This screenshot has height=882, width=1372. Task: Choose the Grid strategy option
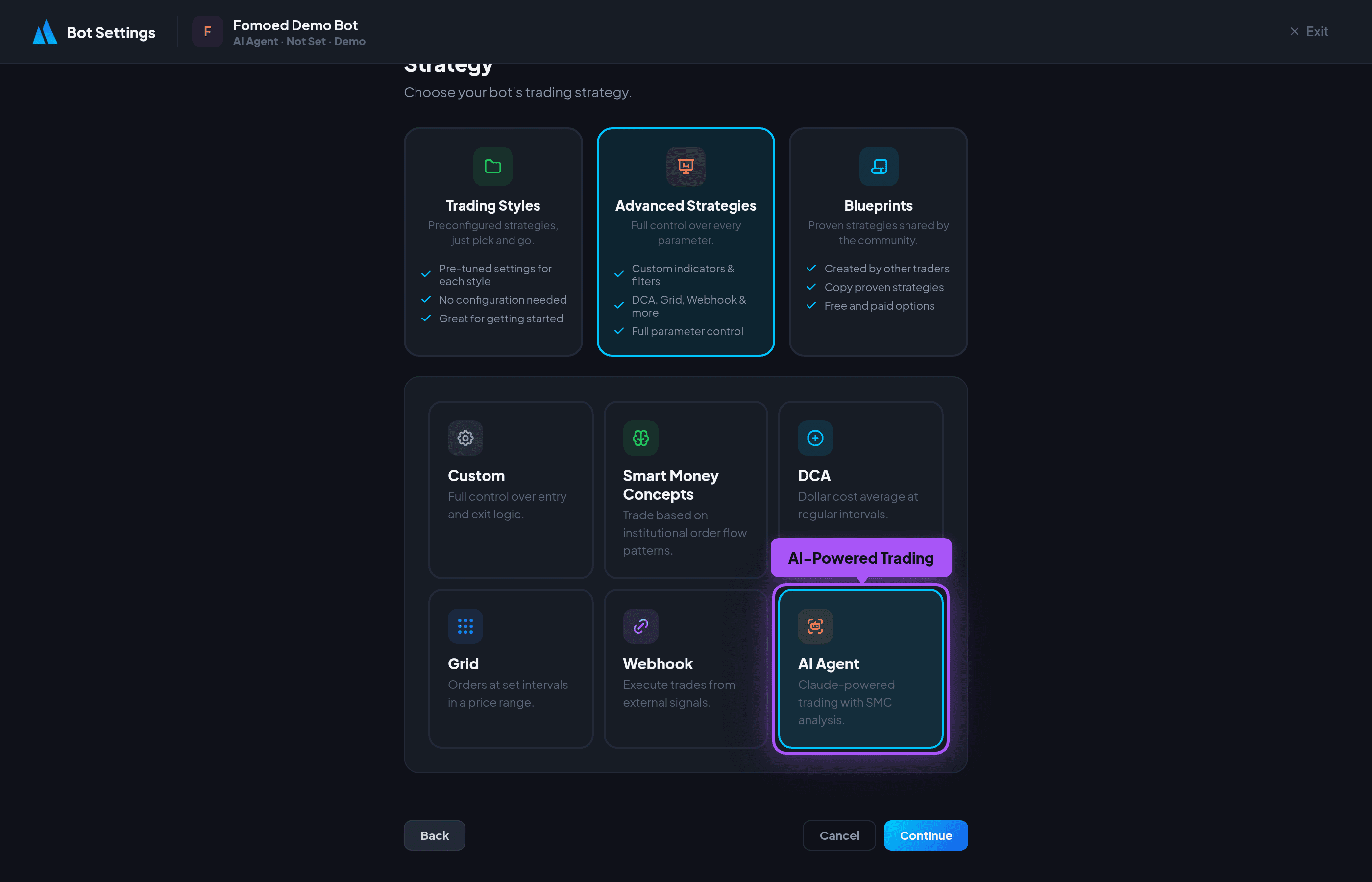511,668
